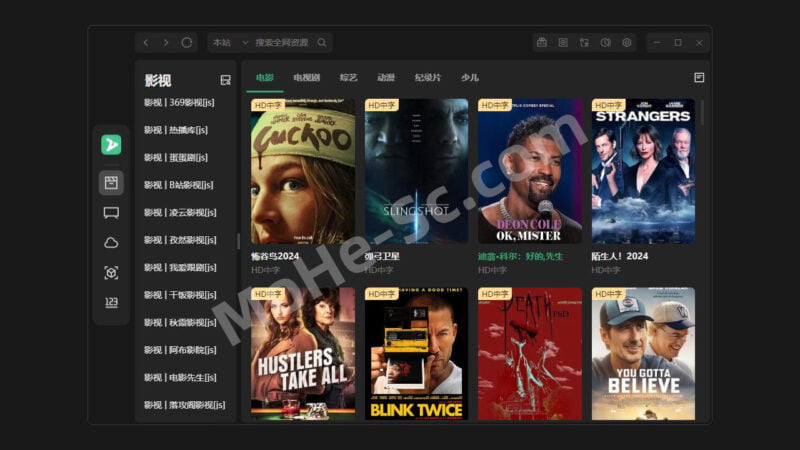Click the sync arrows toolbar icon
Image resolution: width=800 pixels, height=450 pixels.
pyautogui.click(x=584, y=43)
